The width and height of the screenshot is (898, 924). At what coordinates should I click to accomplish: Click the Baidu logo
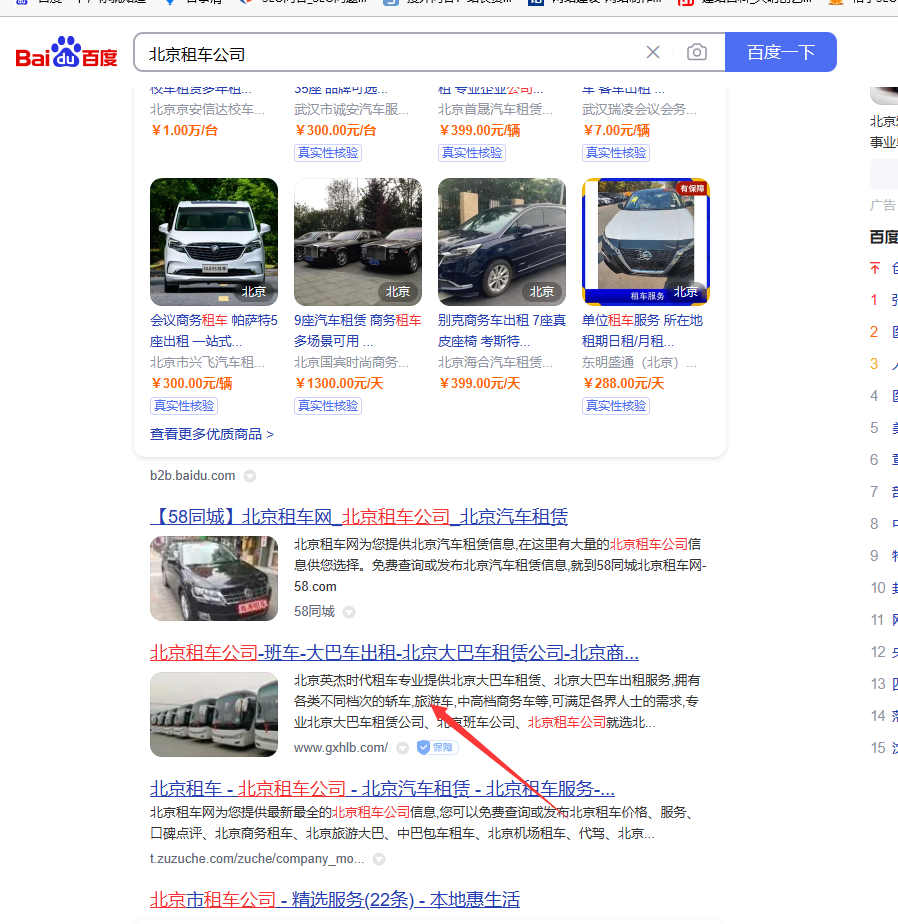coord(67,52)
